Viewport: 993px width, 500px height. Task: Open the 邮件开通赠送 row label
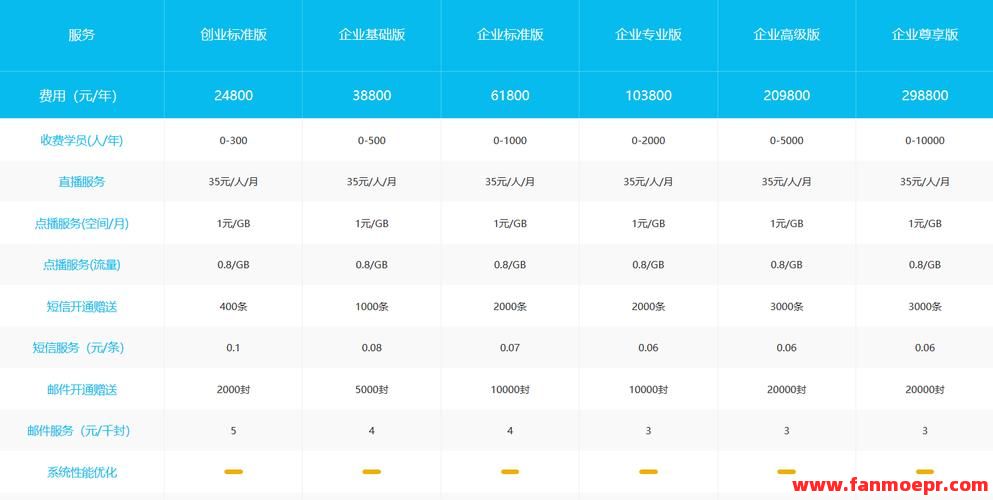pos(82,389)
